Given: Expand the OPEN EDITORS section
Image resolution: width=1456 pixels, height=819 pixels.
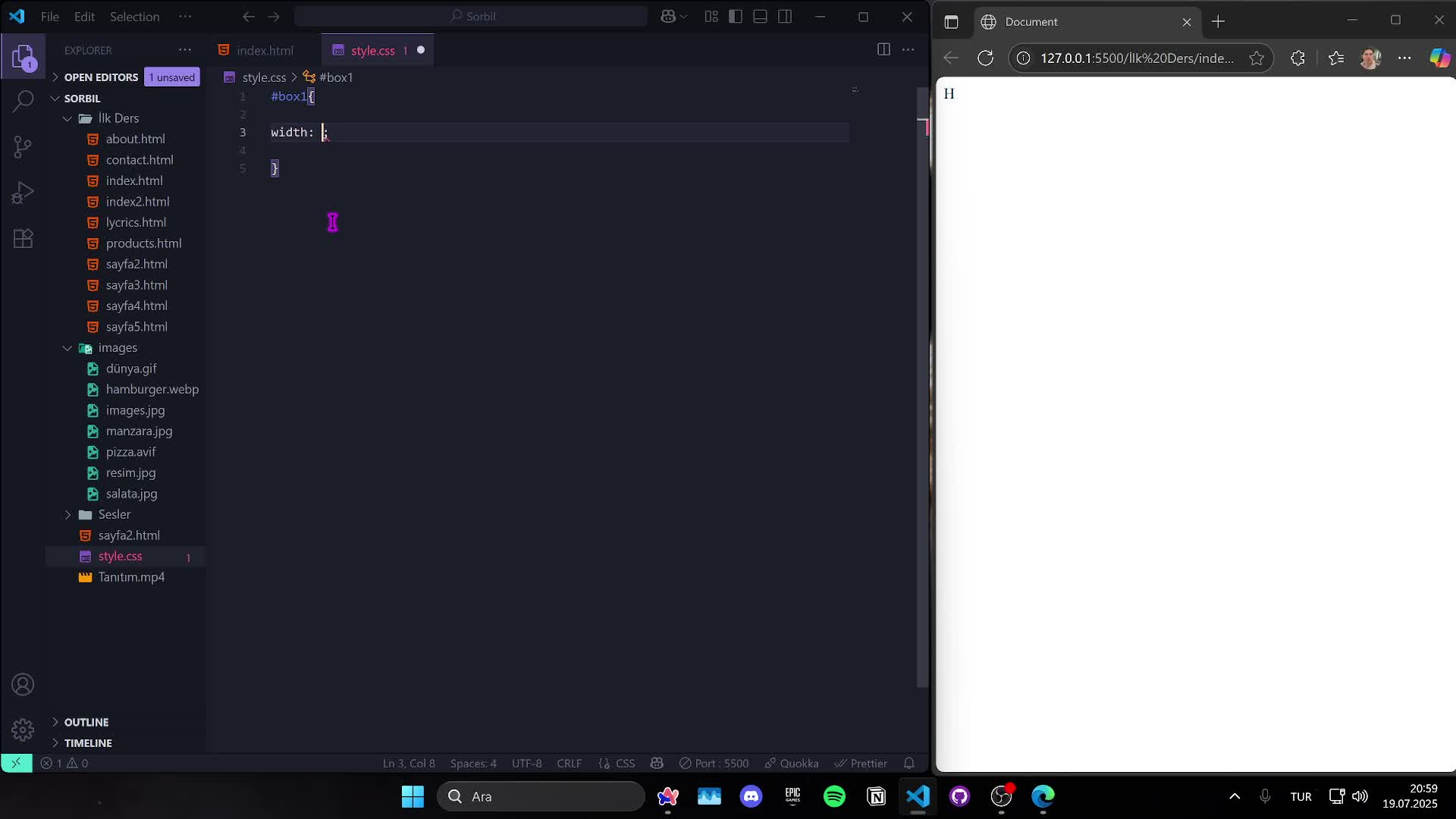Looking at the screenshot, I should 101,77.
